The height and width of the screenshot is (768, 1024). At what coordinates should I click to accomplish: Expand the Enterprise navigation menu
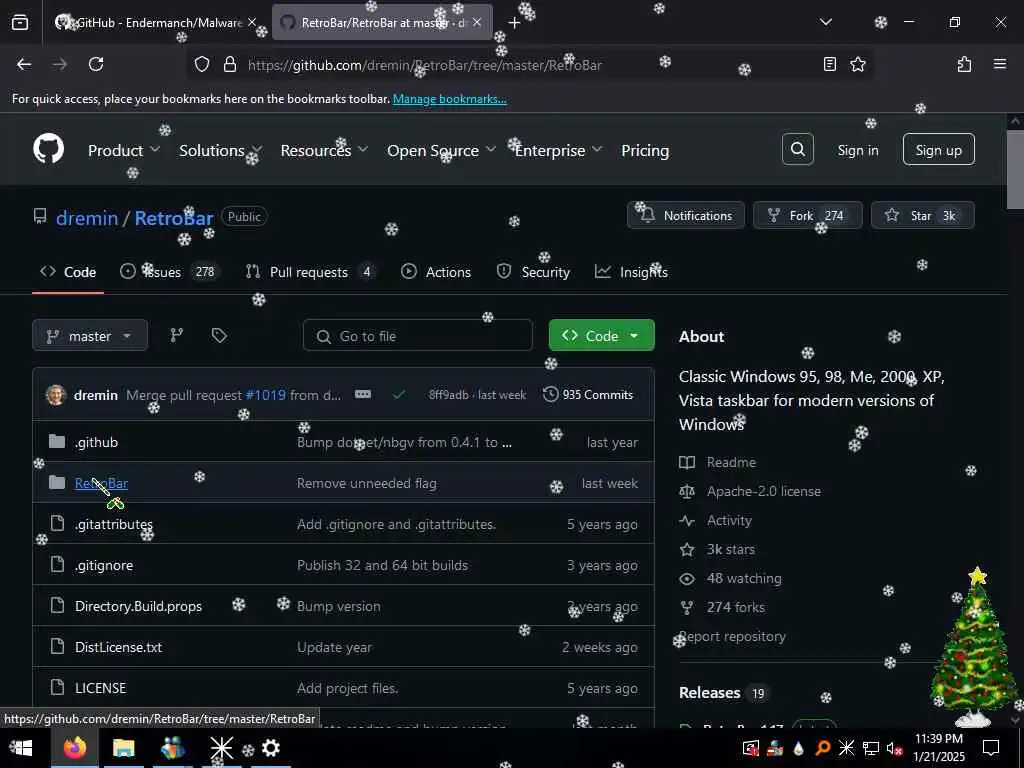pos(558,150)
